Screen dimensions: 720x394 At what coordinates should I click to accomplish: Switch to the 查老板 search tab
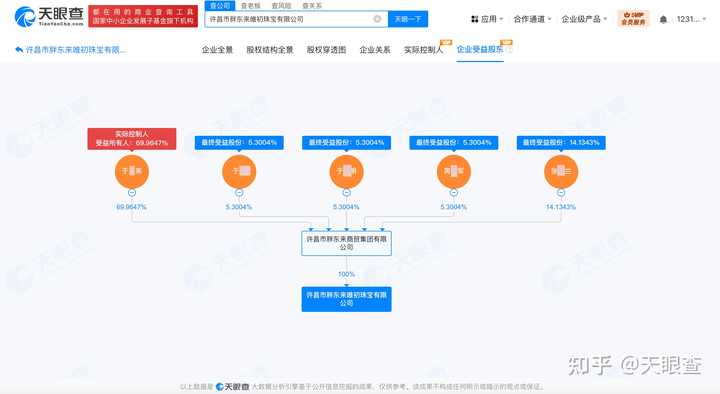[x=251, y=6]
